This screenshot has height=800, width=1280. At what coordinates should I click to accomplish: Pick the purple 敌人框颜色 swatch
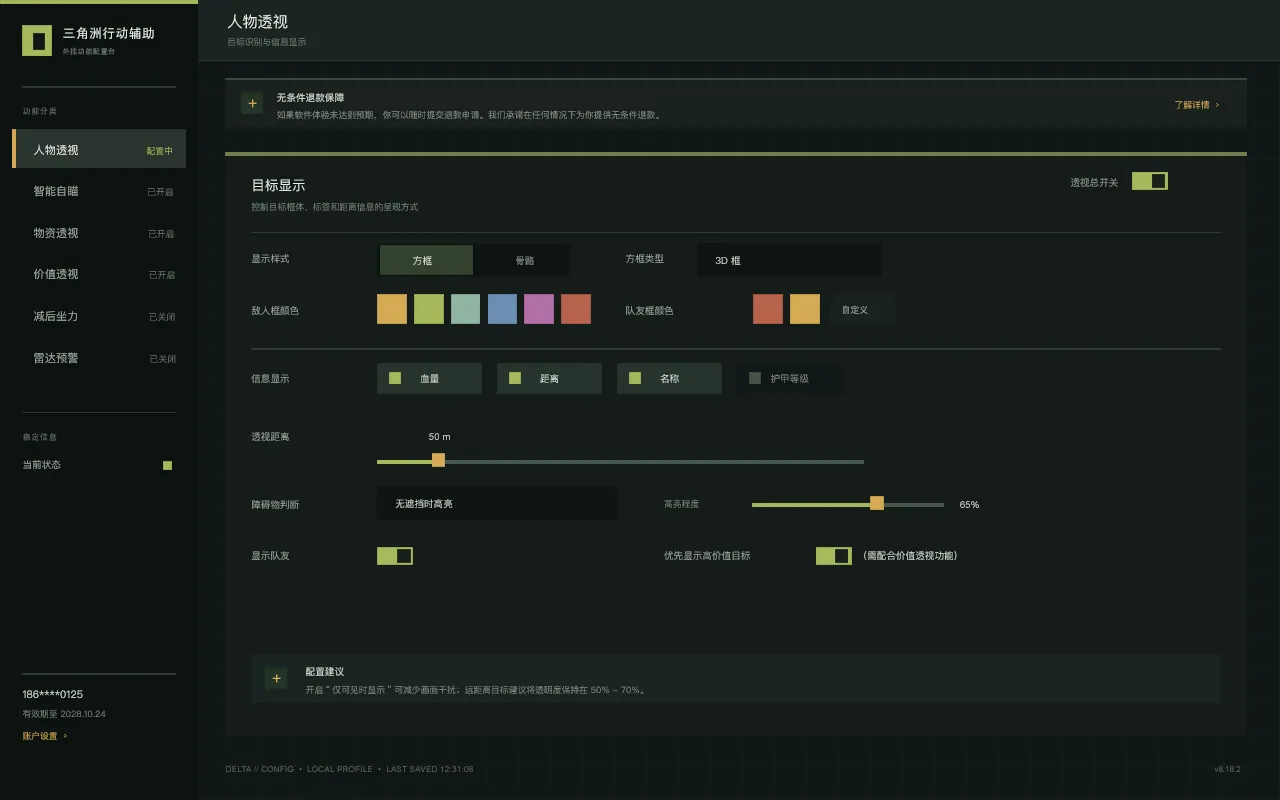click(539, 309)
